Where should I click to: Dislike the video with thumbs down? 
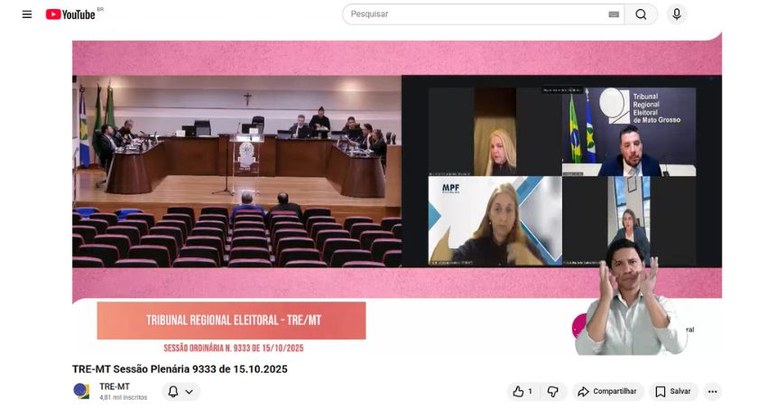(553, 391)
